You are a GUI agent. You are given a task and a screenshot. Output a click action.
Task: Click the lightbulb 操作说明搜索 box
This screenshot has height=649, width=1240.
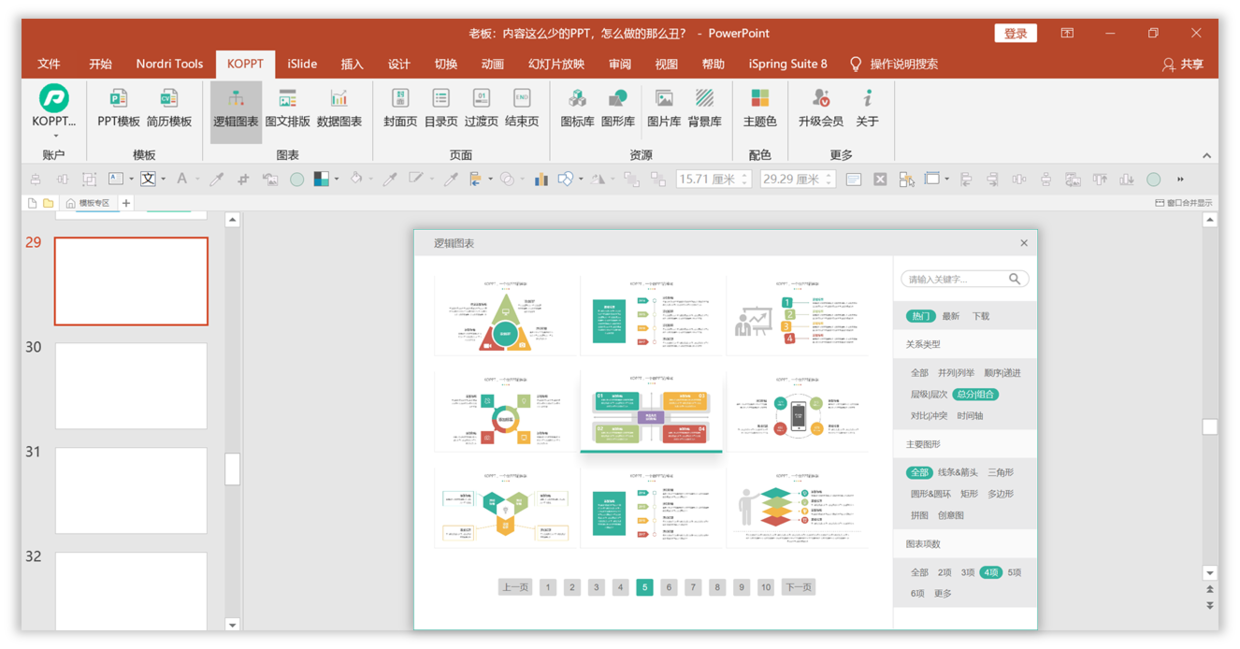pyautogui.click(x=893, y=64)
